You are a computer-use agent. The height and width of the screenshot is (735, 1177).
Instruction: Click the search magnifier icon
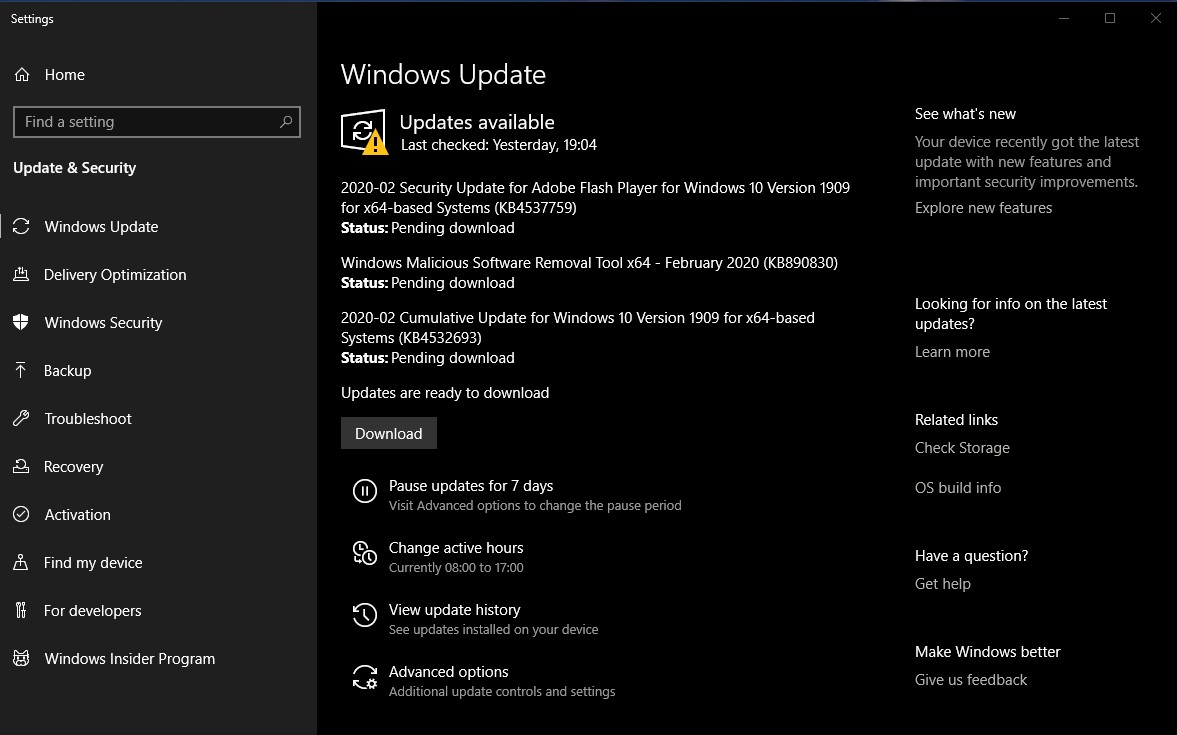[x=286, y=122]
